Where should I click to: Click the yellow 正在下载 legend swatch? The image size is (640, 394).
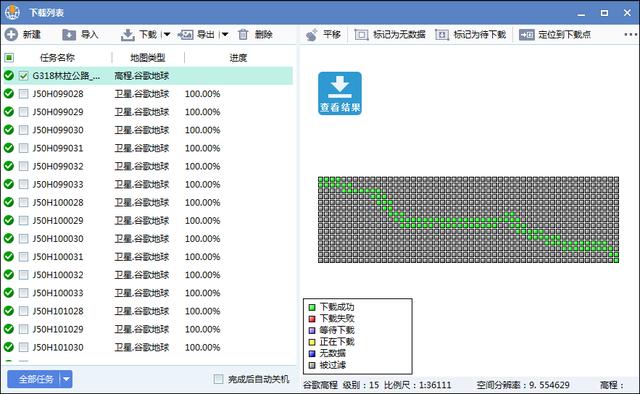click(312, 342)
